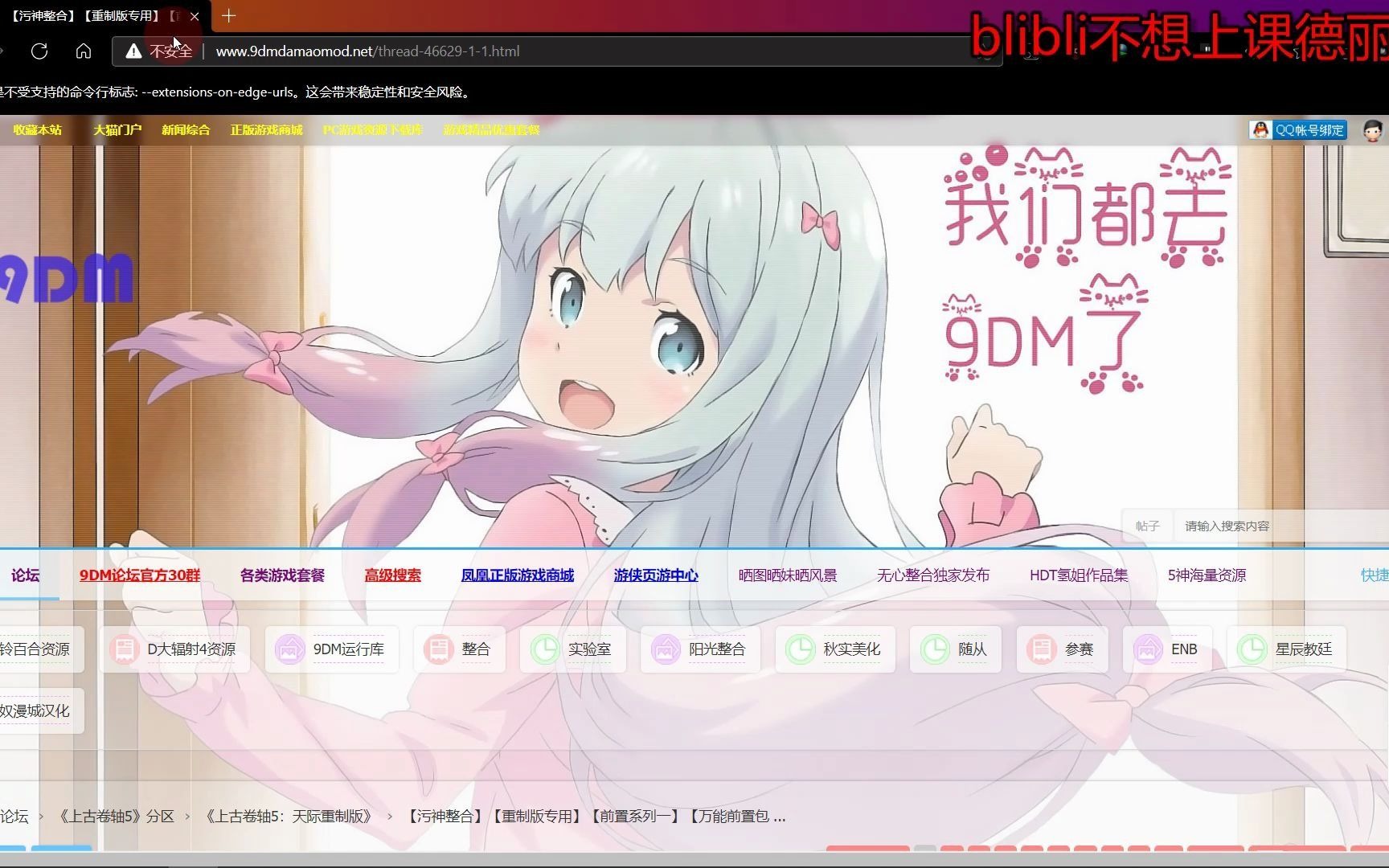Open the ENB shortcut icon
Viewport: 1389px width, 868px height.
click(x=1148, y=649)
